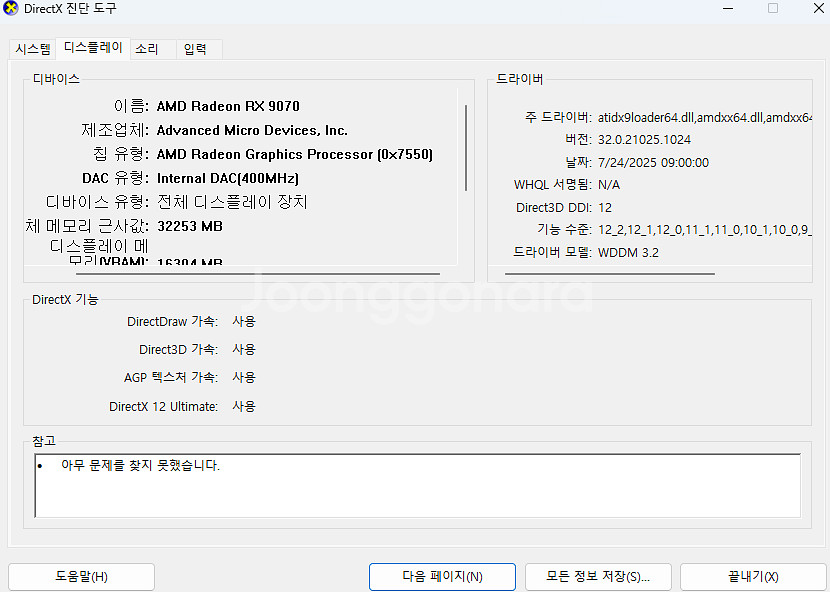Click the AGP 텍스처 가속 label
The width and height of the screenshot is (830, 592).
coord(171,377)
